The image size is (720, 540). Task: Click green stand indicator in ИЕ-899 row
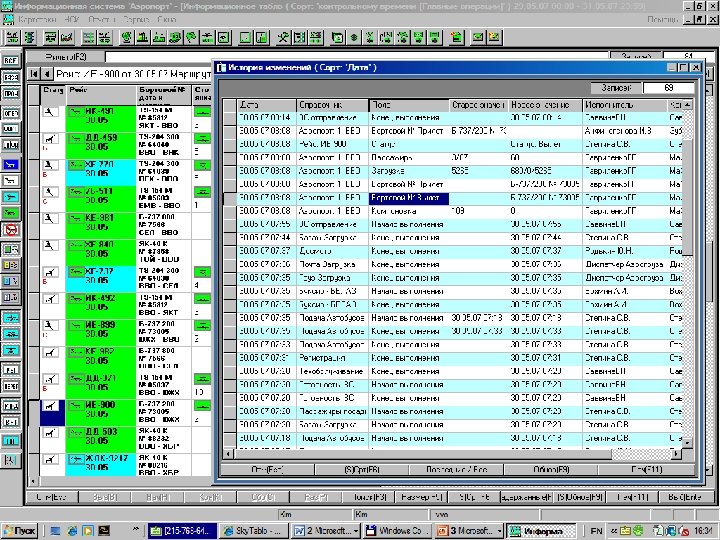[x=202, y=326]
